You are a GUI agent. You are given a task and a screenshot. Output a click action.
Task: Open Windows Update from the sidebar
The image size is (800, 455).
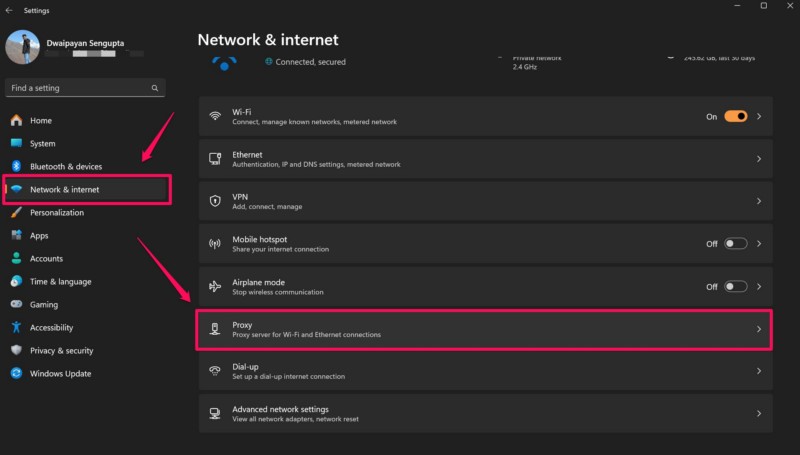[60, 373]
